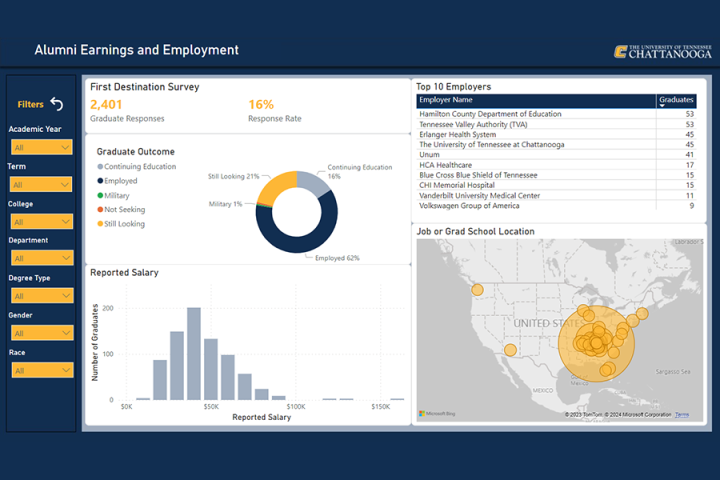The image size is (720, 480).
Task: Click the UTC Chattanooga logo
Action: (x=663, y=51)
